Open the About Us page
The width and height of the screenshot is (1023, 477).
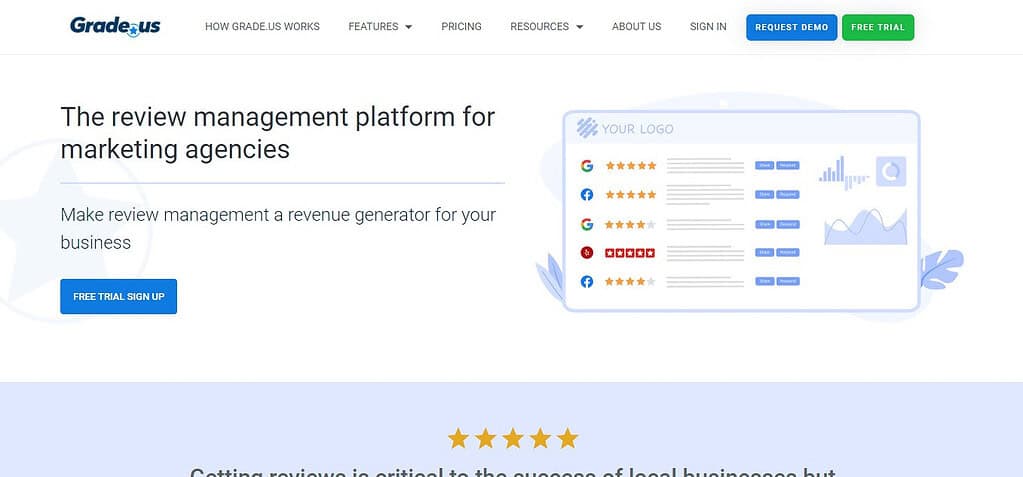click(636, 27)
